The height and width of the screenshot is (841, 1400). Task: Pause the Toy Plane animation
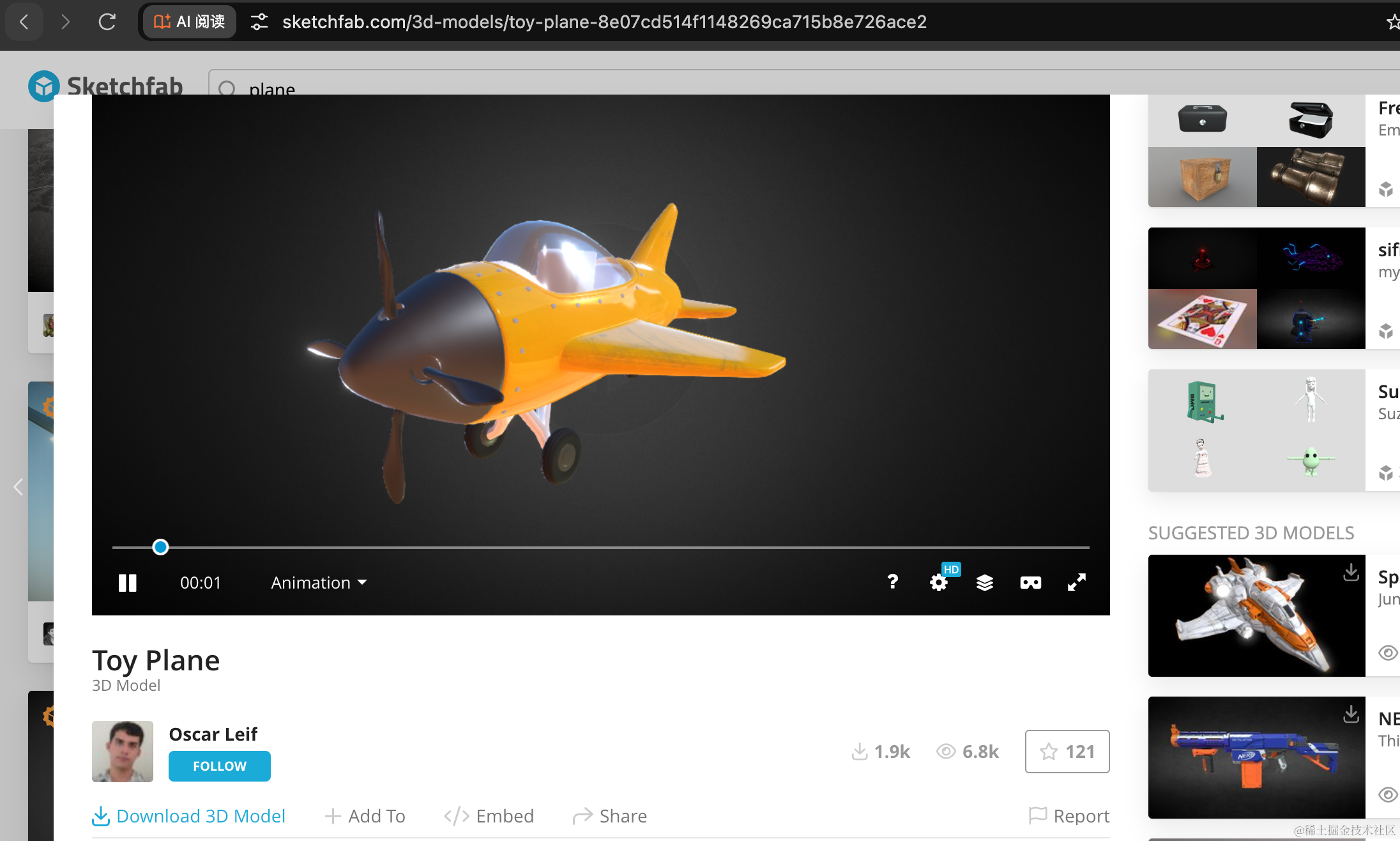pyautogui.click(x=127, y=583)
